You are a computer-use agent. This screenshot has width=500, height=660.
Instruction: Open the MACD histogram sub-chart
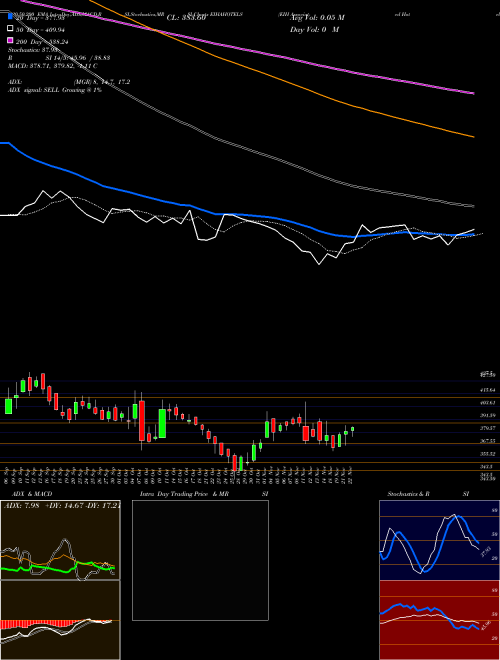60,620
